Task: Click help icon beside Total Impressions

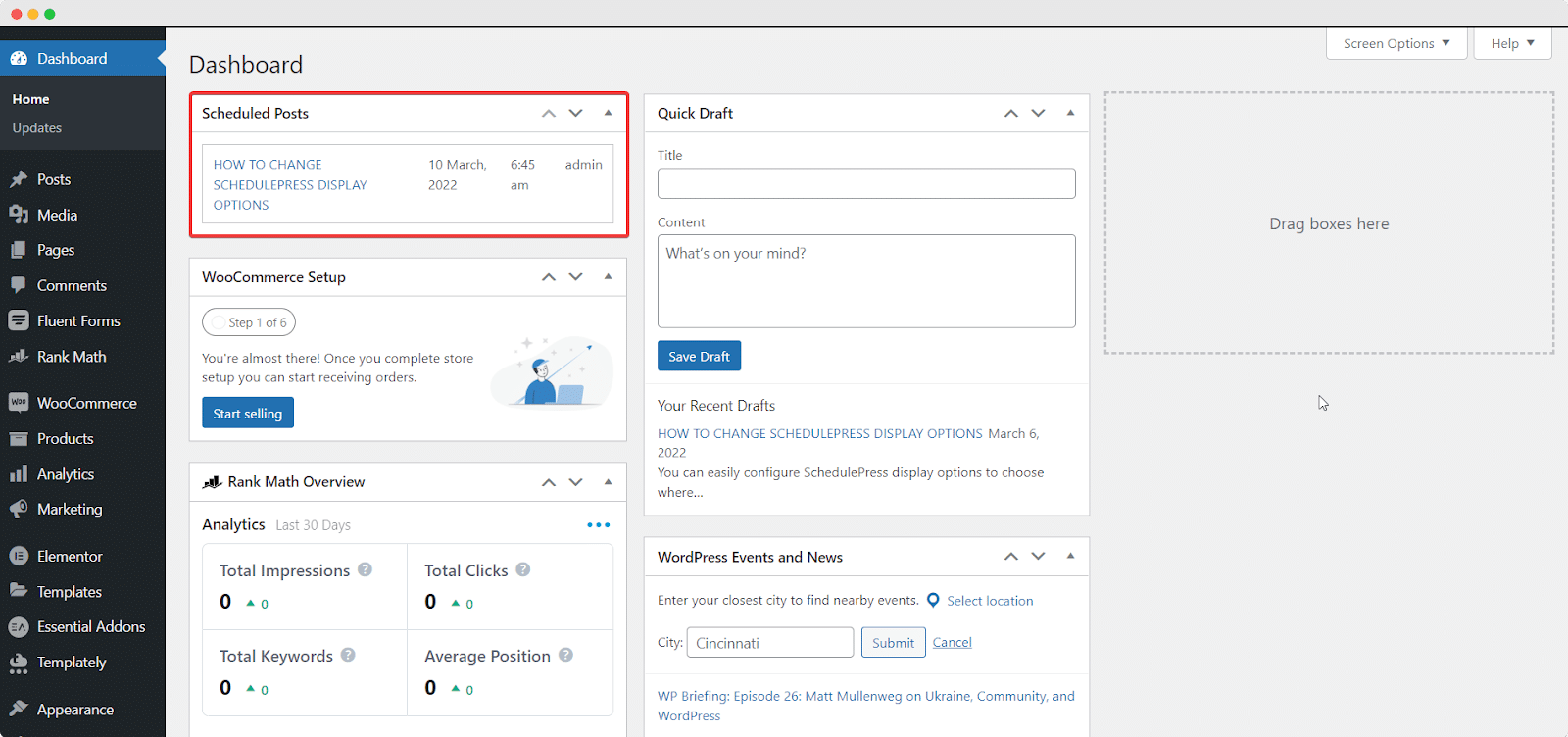Action: pos(365,569)
